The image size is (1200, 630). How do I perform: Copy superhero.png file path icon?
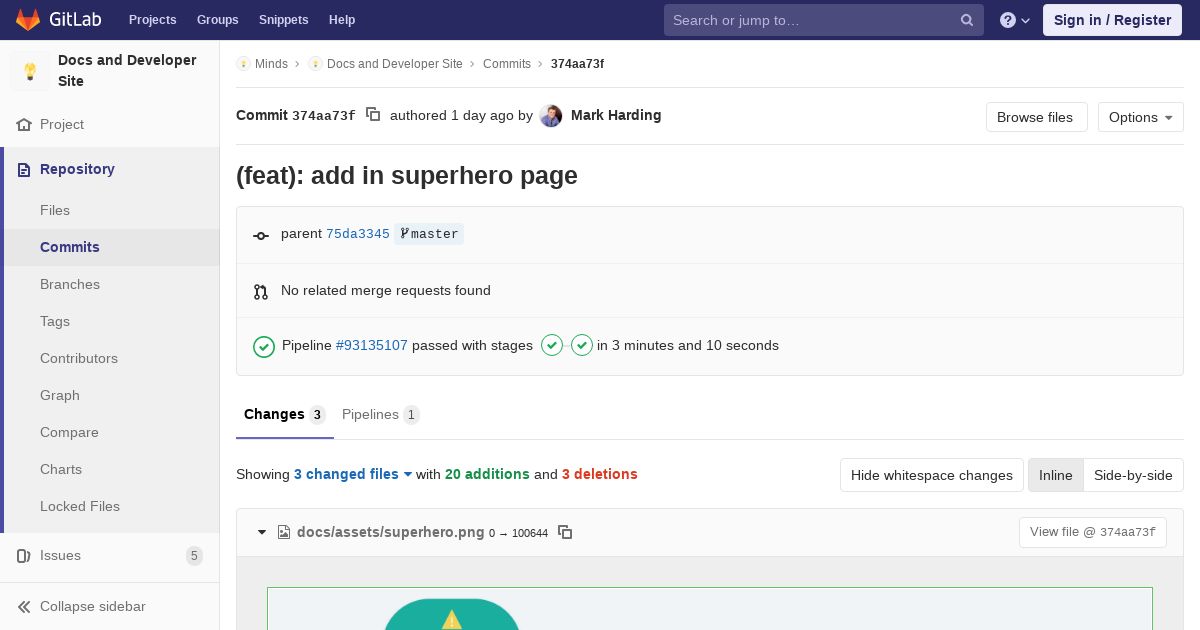pos(565,532)
